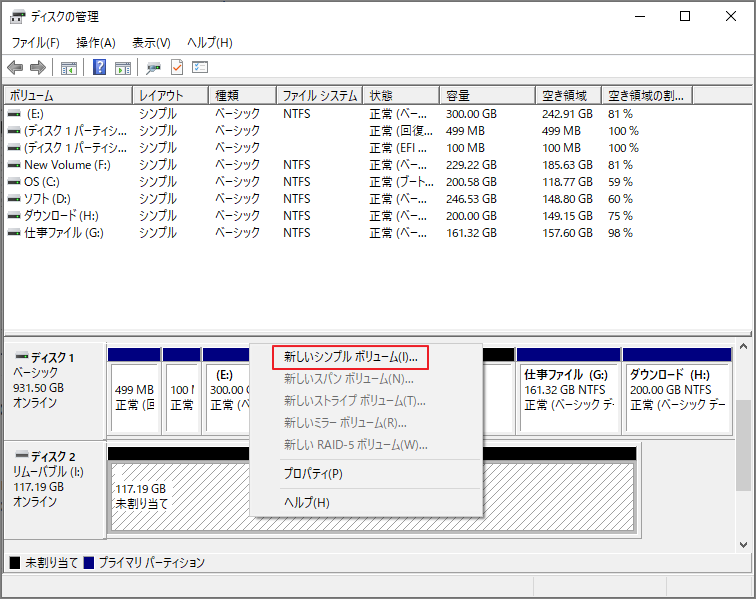Click the 正常 (ブート... status cell
Screen dimensions: 756x599
tap(402, 182)
